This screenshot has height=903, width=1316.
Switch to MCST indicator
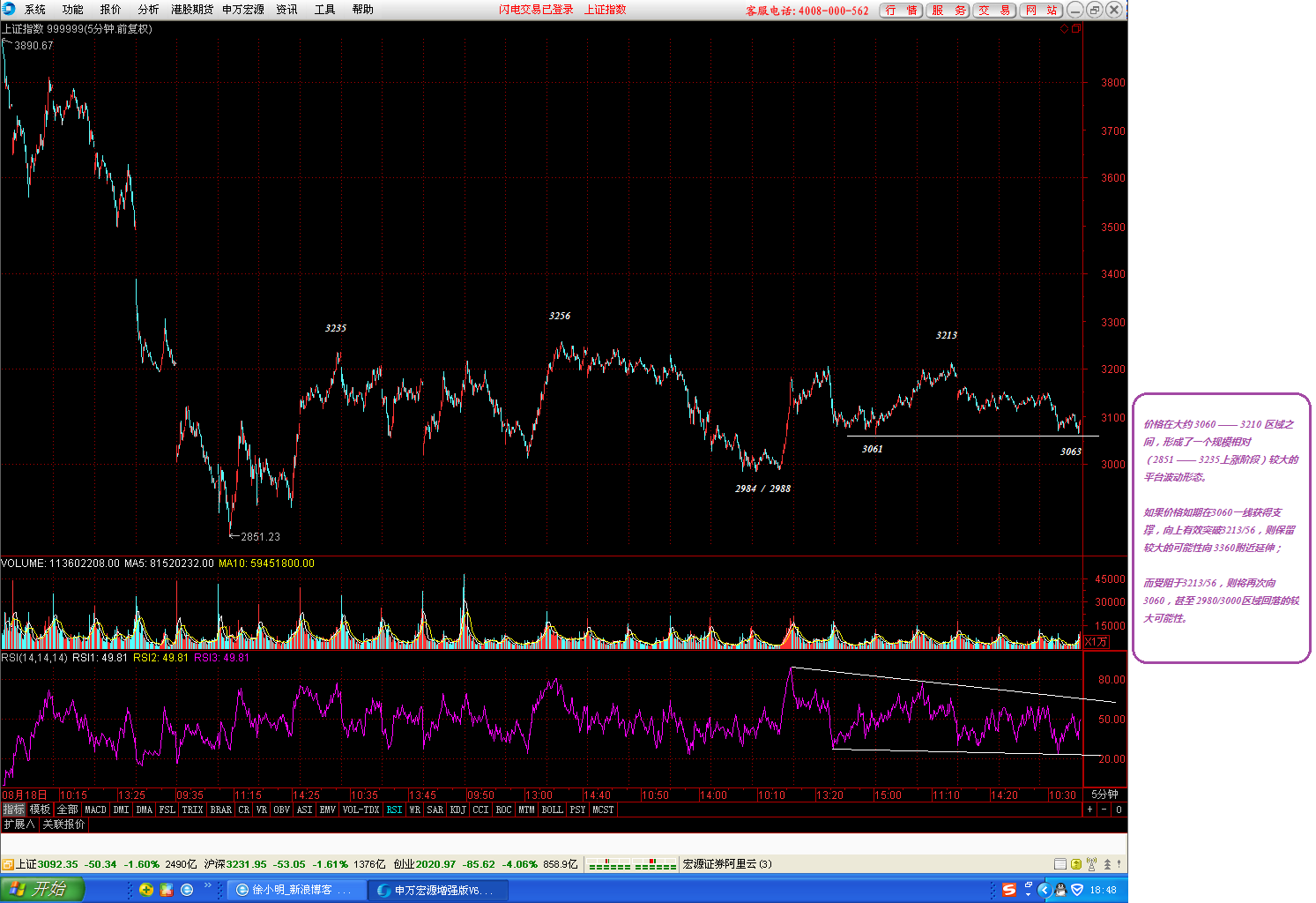click(x=603, y=810)
